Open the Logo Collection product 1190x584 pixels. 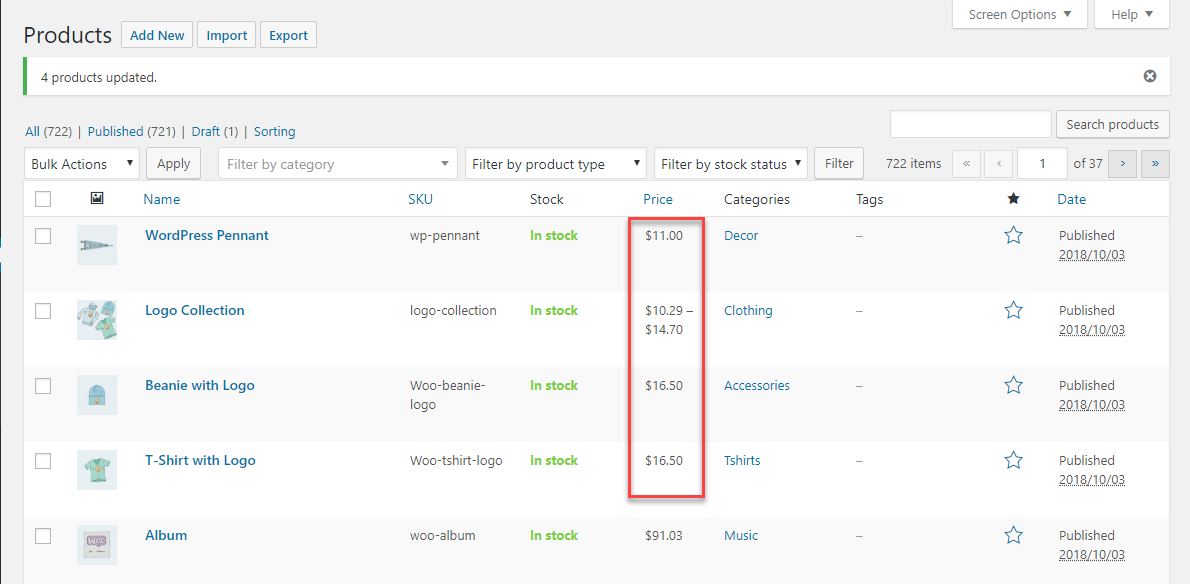[x=194, y=310]
